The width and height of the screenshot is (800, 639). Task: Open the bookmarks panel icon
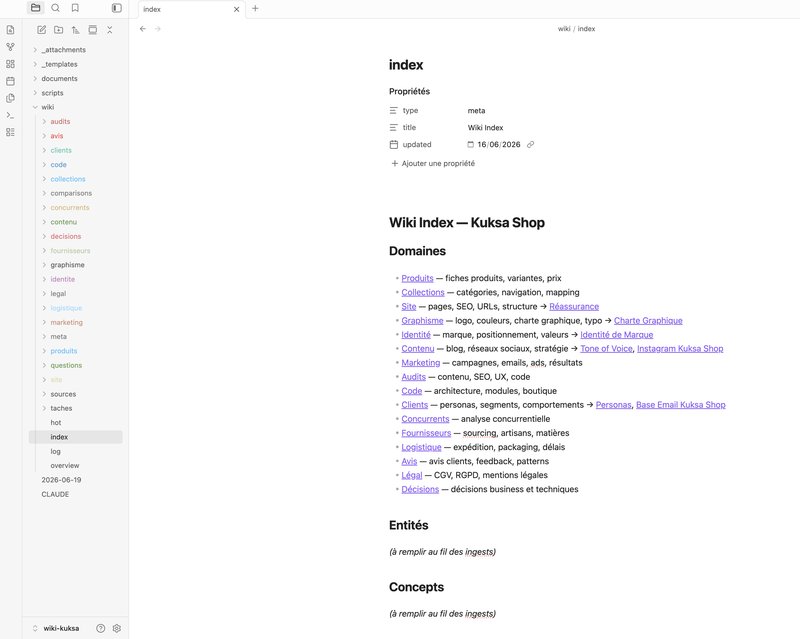(75, 8)
